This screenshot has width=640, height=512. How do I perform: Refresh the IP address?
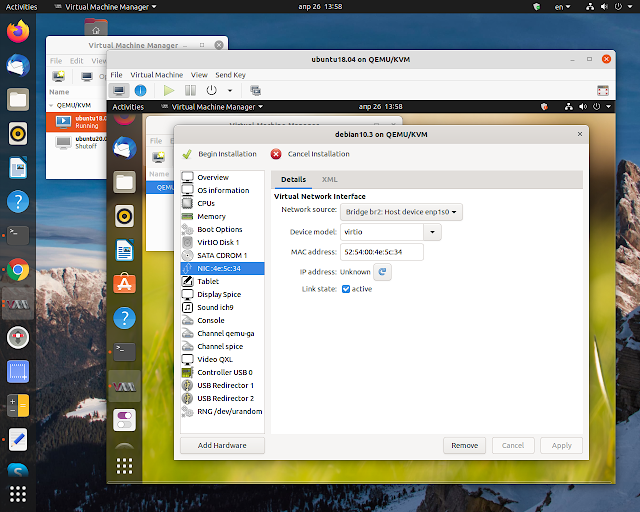pos(382,272)
